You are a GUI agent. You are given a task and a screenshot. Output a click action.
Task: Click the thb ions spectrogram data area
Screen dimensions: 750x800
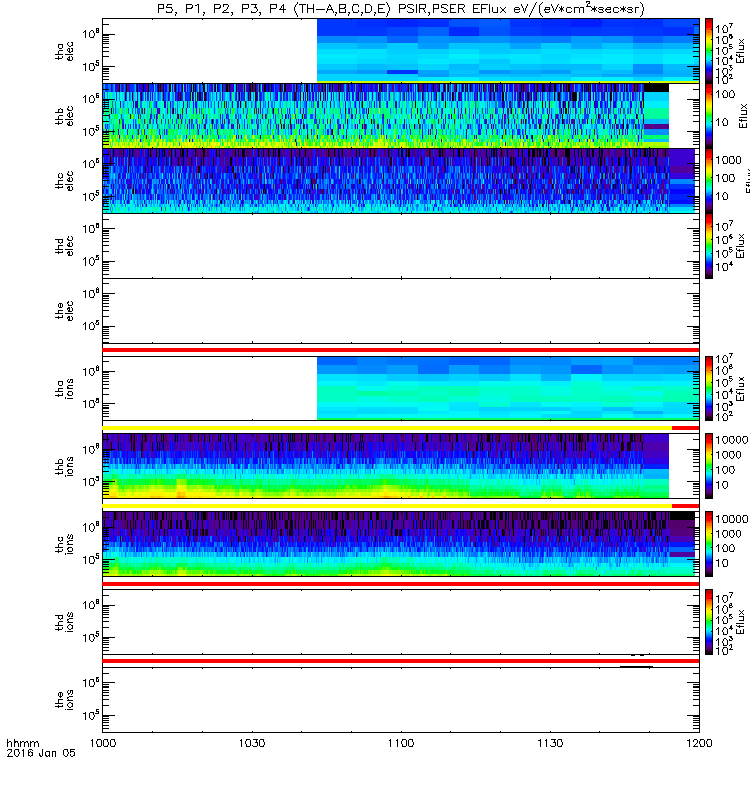point(386,466)
